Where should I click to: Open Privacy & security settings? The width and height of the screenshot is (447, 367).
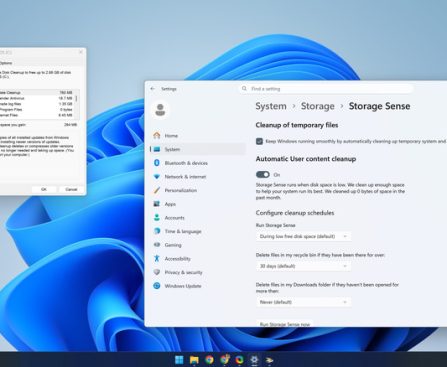click(198, 272)
